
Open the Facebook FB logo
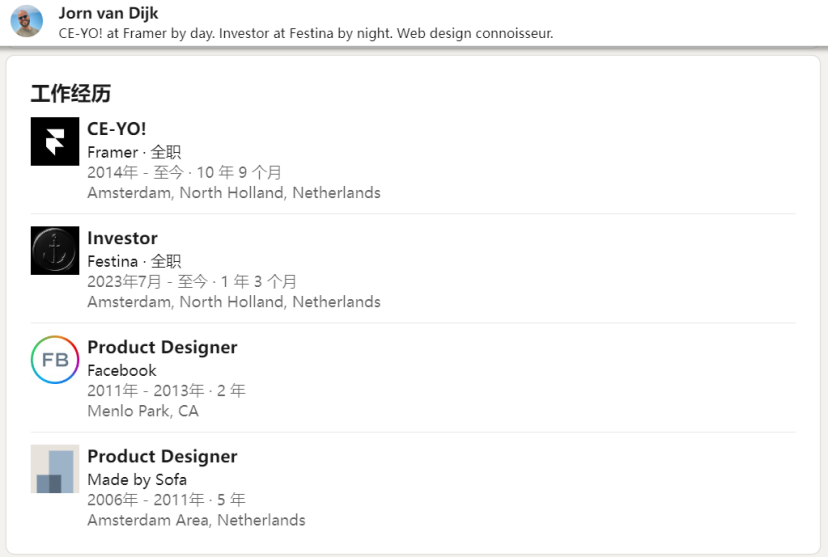tap(55, 360)
